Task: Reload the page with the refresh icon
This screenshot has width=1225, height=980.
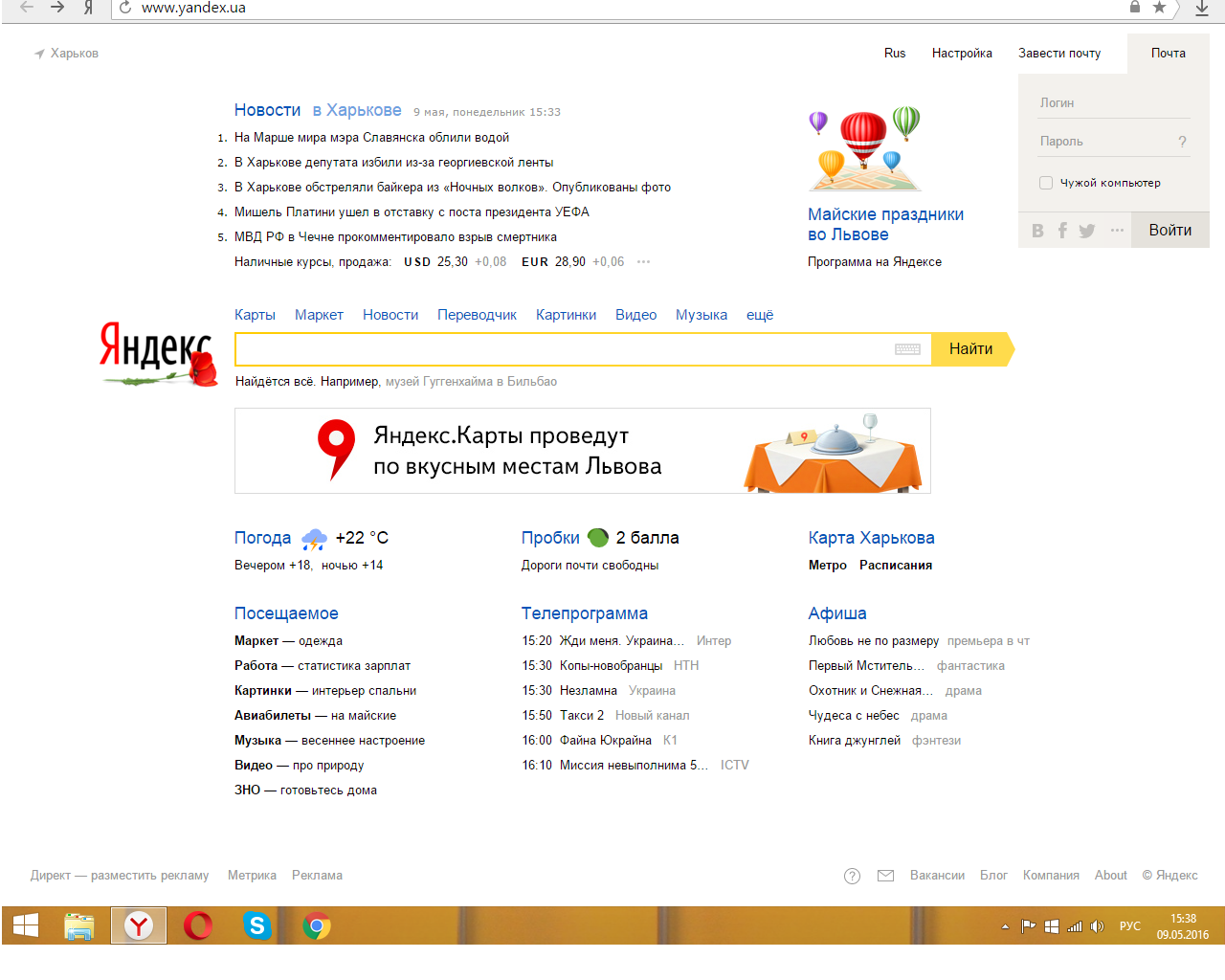Action: (125, 8)
